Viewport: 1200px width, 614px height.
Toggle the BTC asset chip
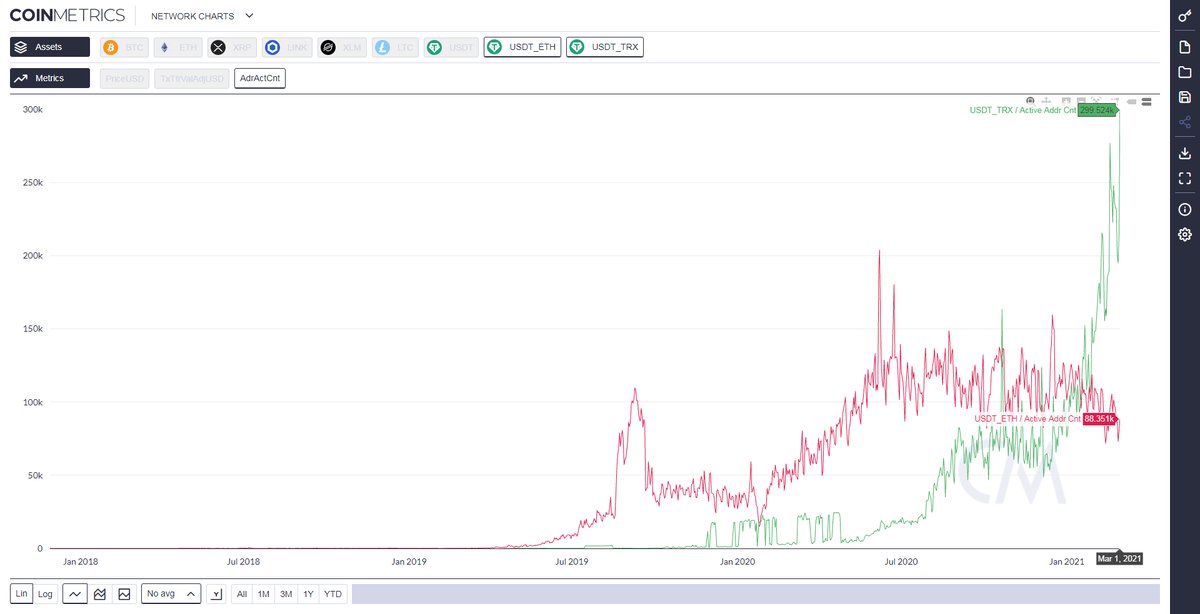(125, 47)
